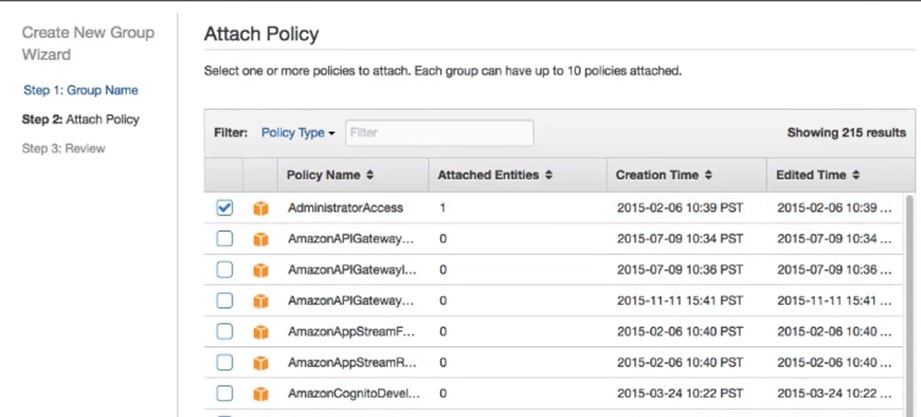Sort by the Edited Time column

pyautogui.click(x=818, y=175)
